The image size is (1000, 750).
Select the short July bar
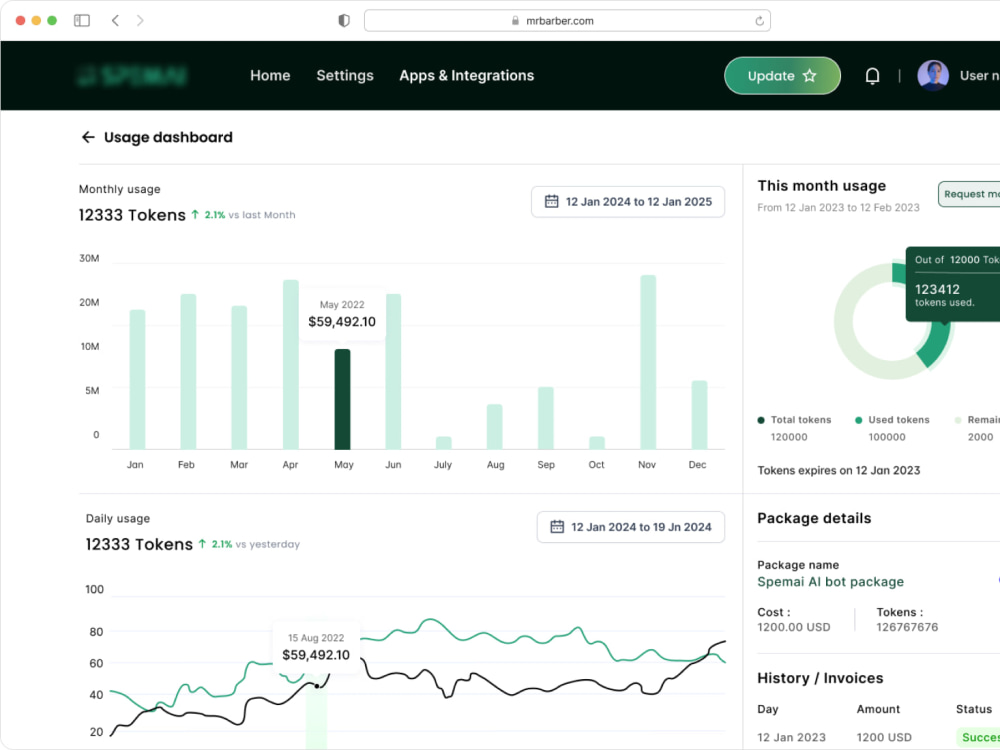(444, 443)
